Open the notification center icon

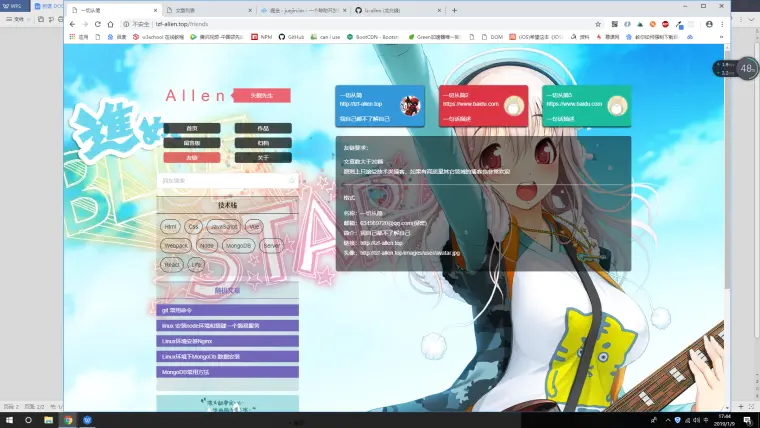pyautogui.click(x=748, y=420)
